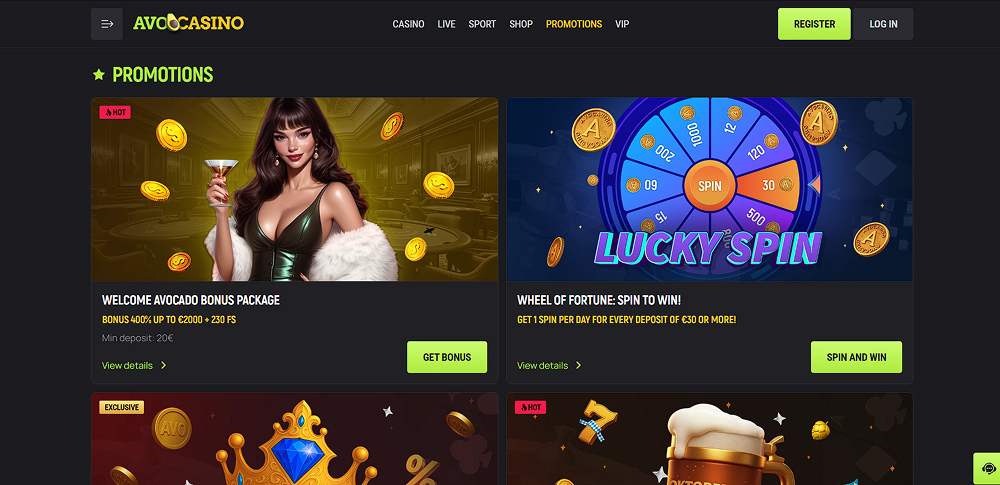1000x485 pixels.
Task: Click the HOT badge on beer promo
Action: click(530, 407)
